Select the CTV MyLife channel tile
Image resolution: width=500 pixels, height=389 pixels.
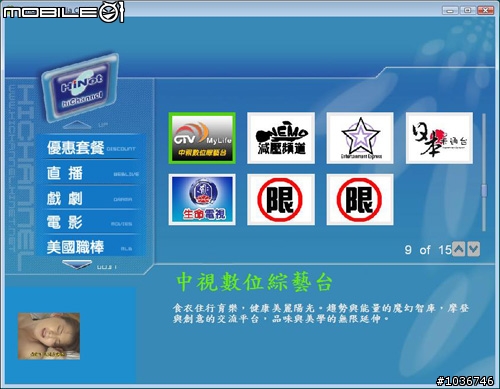tap(202, 138)
